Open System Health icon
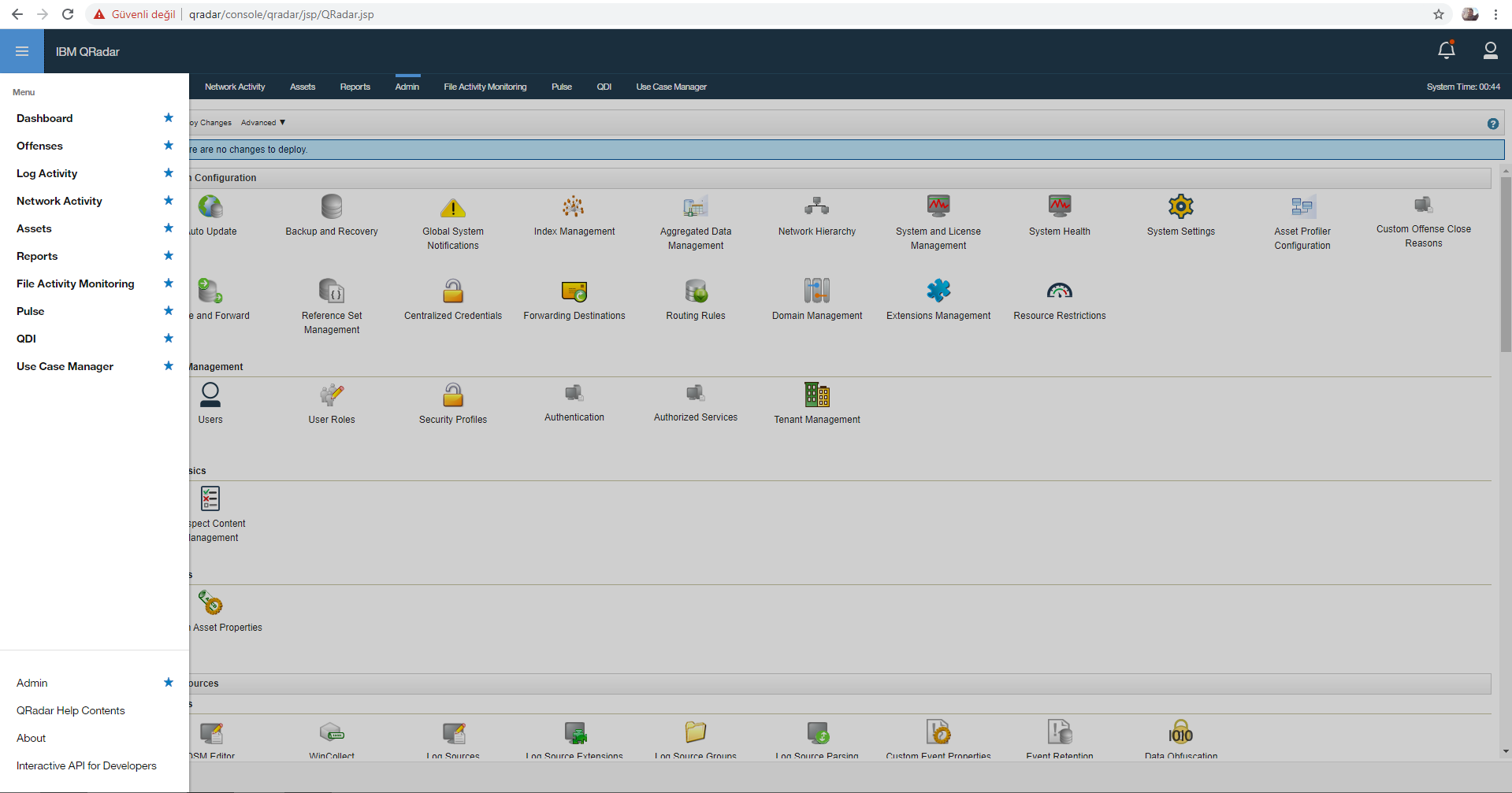The width and height of the screenshot is (1512, 793). [1060, 206]
